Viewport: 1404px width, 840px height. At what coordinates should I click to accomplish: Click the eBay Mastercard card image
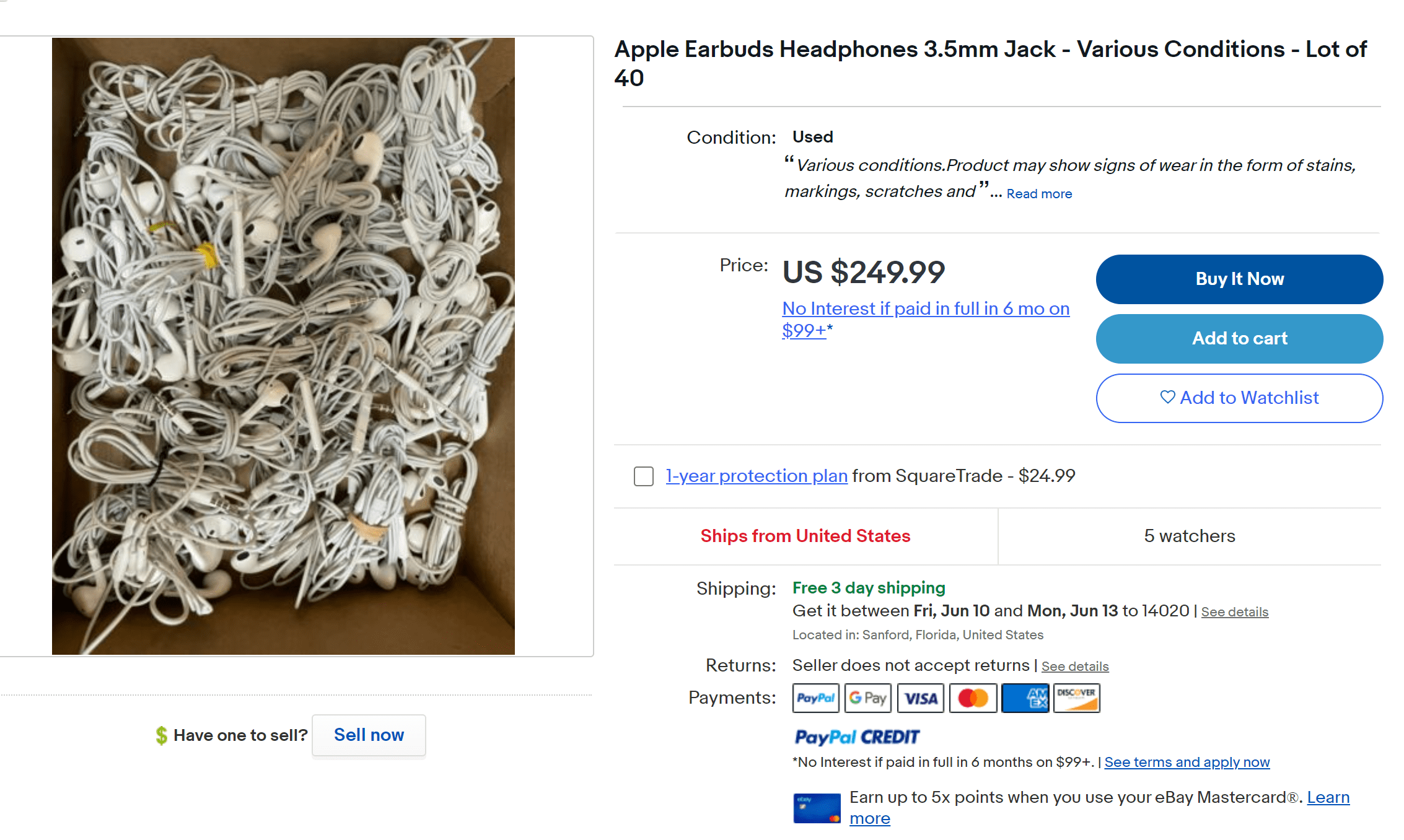pos(817,808)
